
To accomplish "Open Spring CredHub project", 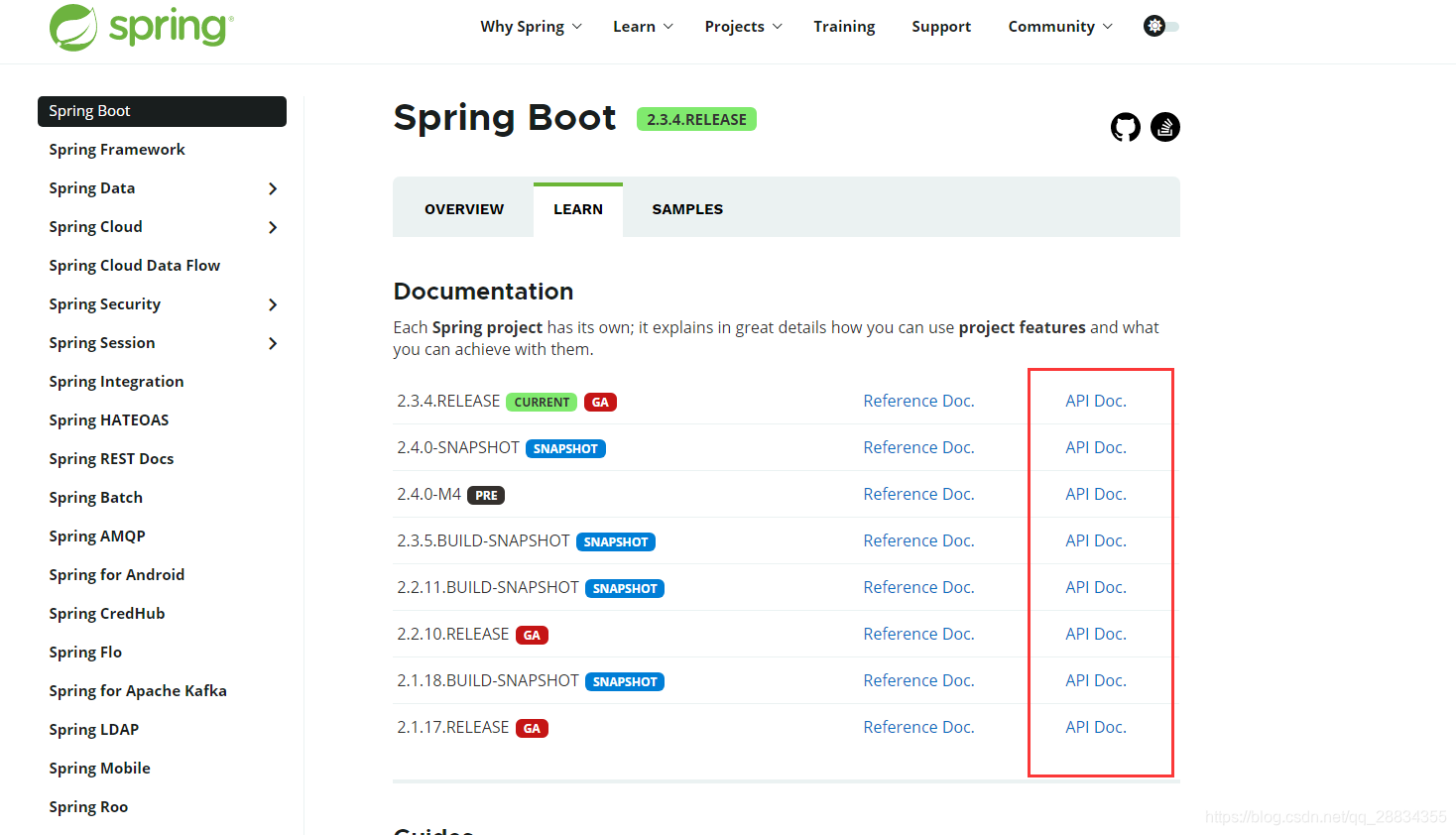I will click(x=107, y=614).
